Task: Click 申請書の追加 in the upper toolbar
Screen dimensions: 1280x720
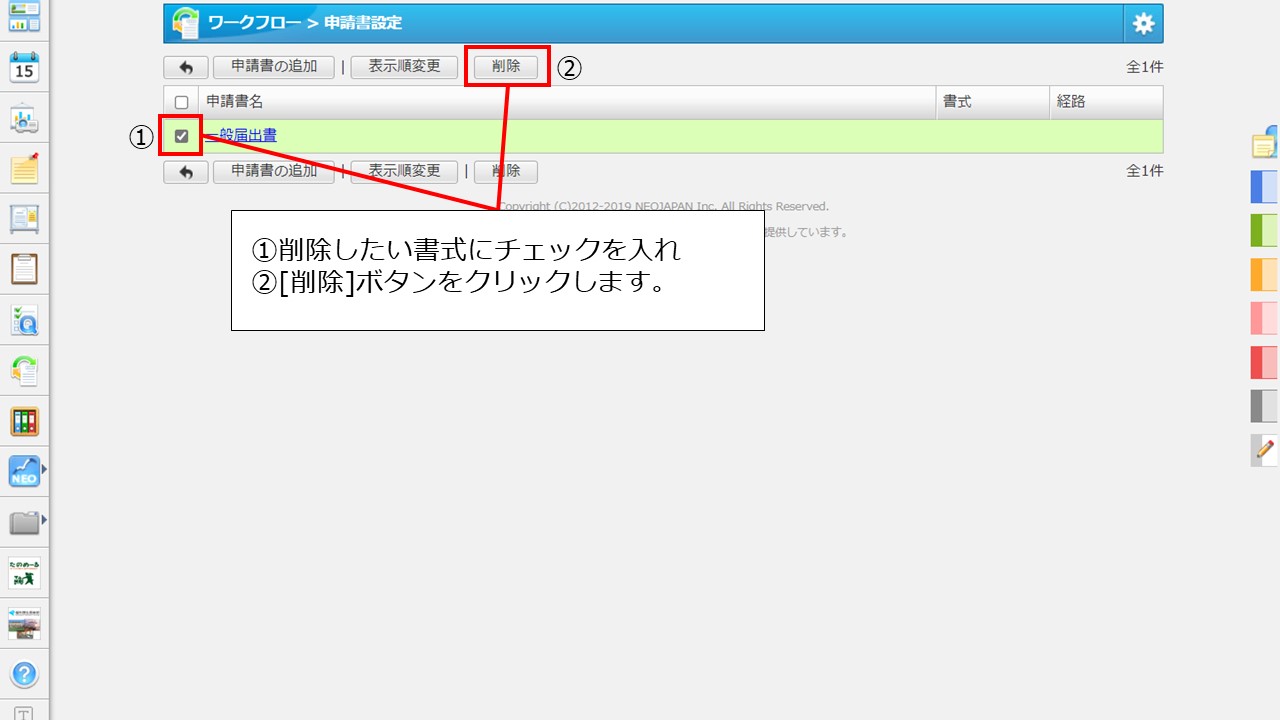Action: pyautogui.click(x=274, y=67)
